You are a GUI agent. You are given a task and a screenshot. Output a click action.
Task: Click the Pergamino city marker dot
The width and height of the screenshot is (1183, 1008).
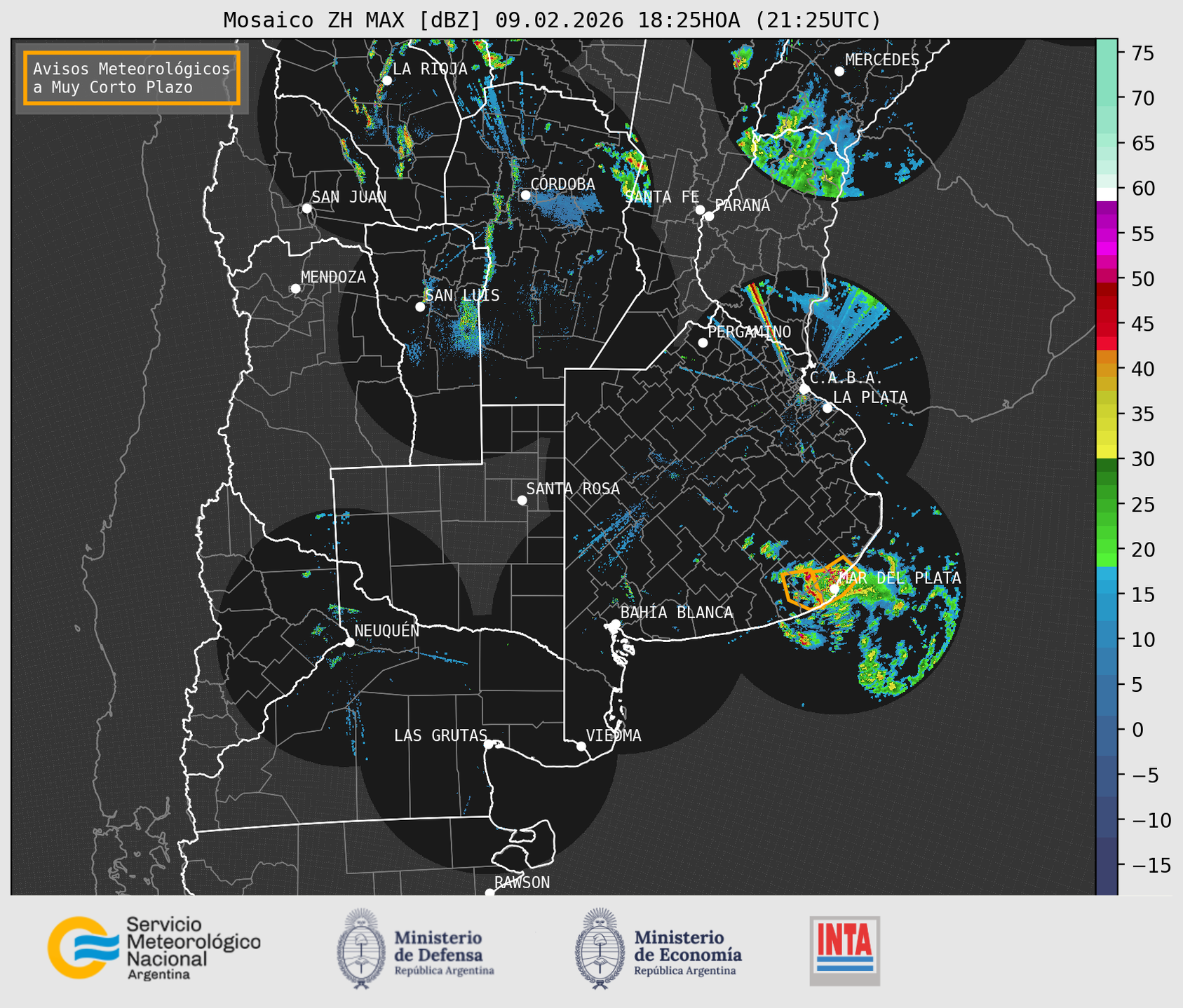(x=703, y=343)
